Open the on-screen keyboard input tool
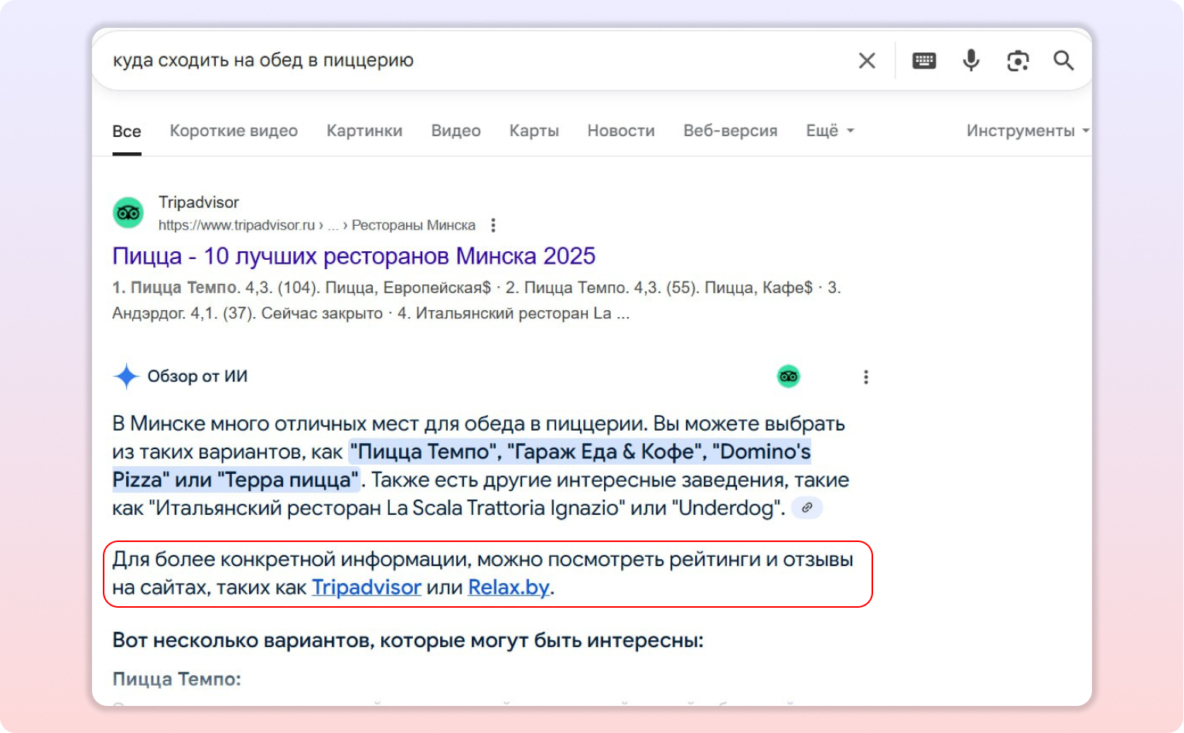The width and height of the screenshot is (1184, 733). [x=924, y=61]
